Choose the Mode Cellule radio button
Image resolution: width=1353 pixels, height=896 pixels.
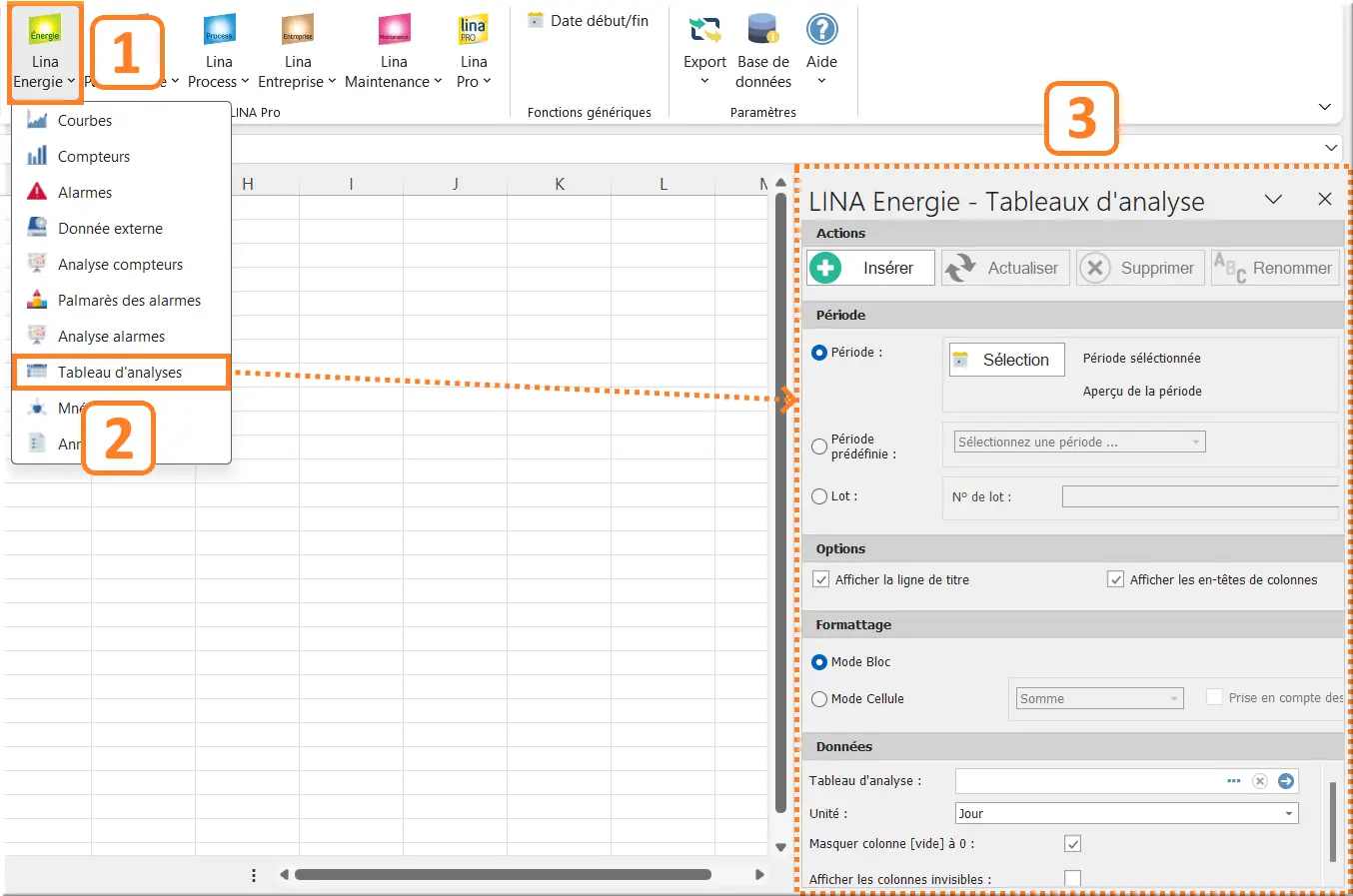[819, 699]
